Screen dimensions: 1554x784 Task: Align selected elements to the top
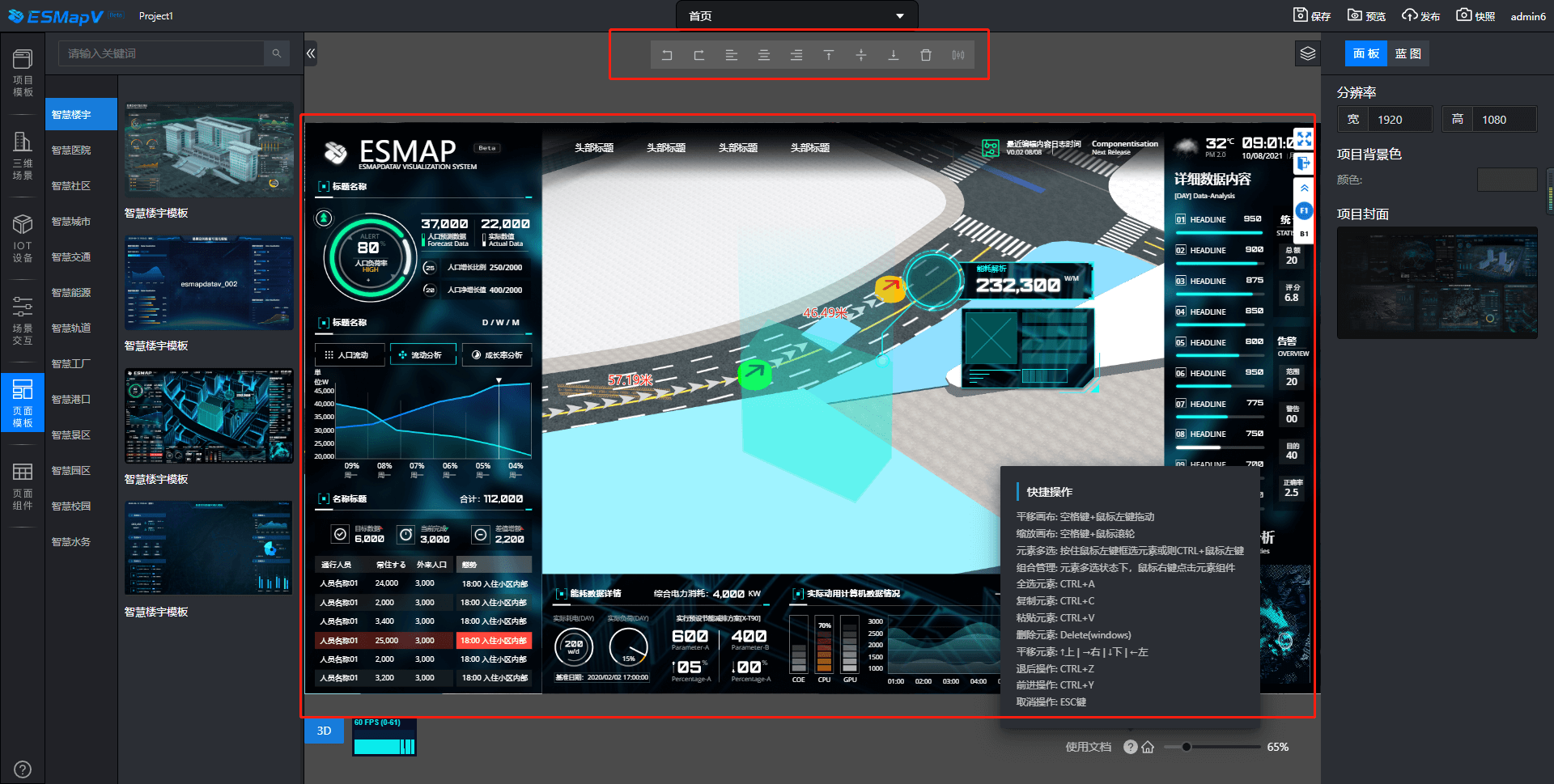(x=829, y=55)
